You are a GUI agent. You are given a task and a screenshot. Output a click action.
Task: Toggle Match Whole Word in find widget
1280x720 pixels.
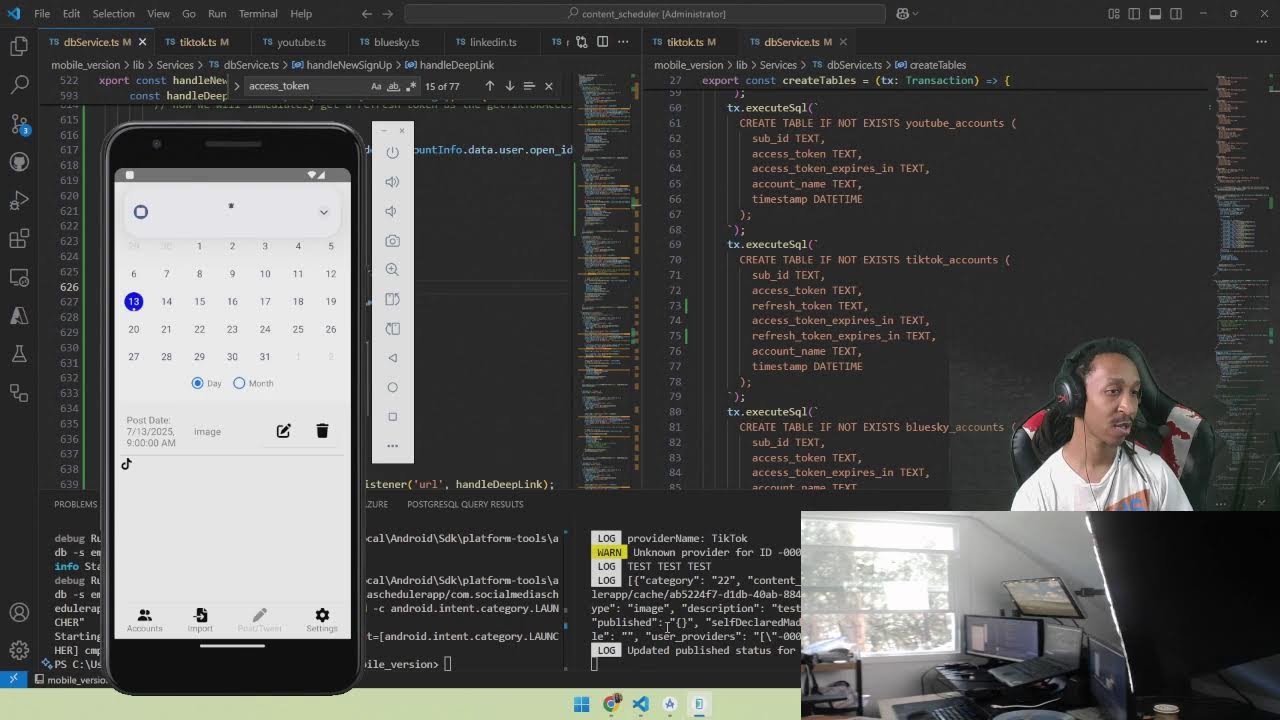coord(393,86)
